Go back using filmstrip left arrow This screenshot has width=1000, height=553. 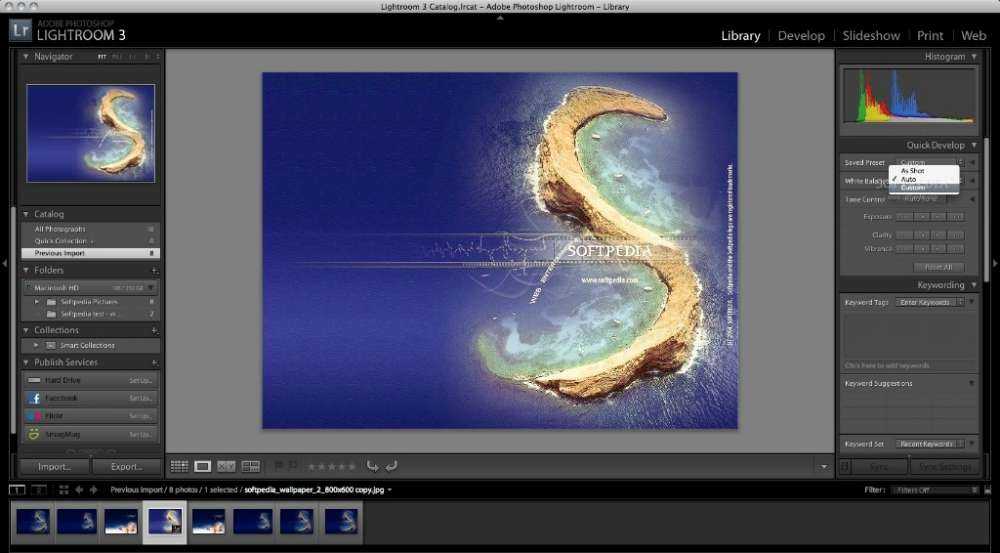point(79,490)
